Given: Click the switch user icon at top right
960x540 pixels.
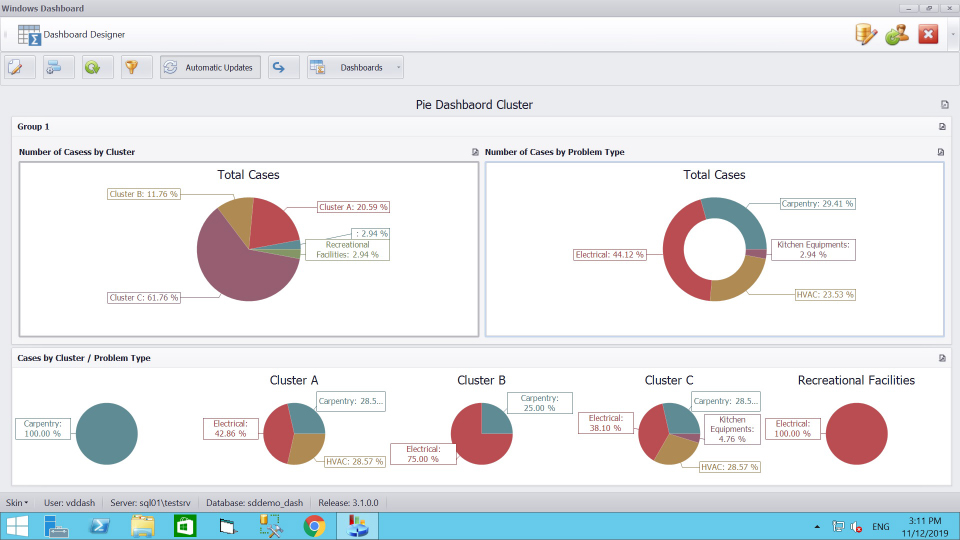Looking at the screenshot, I should tap(897, 34).
